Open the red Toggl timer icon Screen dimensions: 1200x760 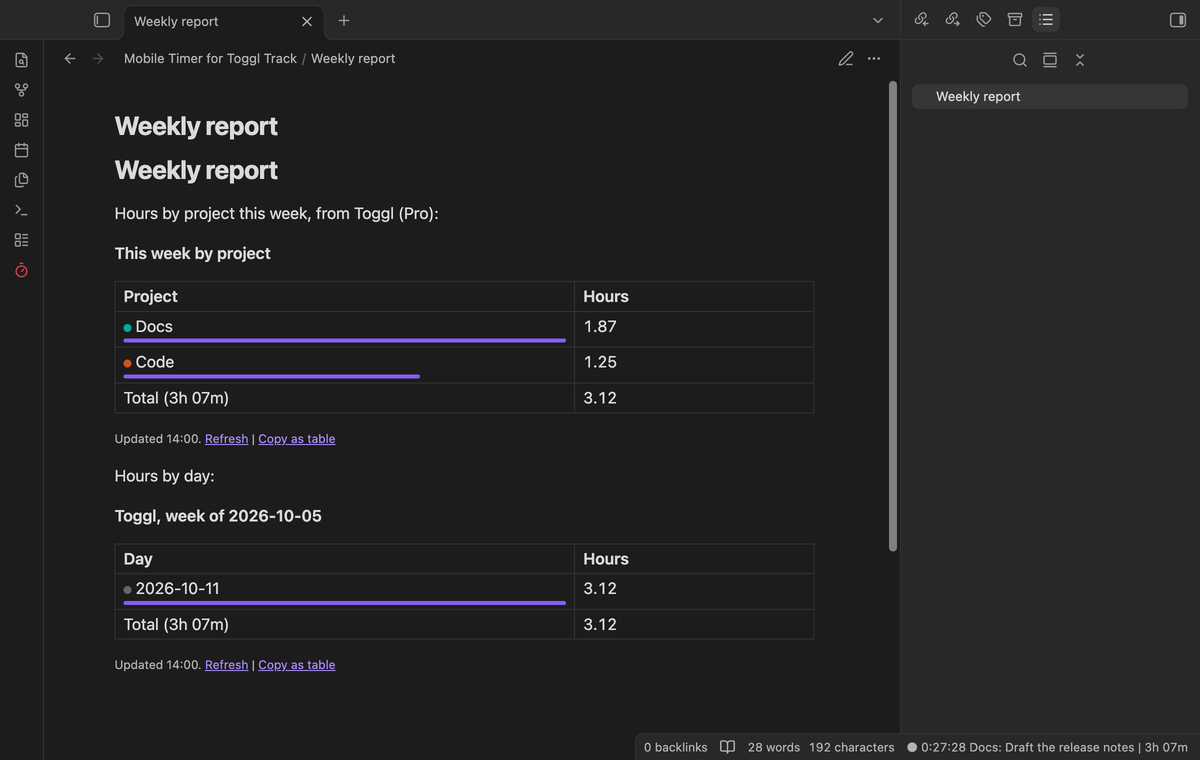pyautogui.click(x=21, y=271)
